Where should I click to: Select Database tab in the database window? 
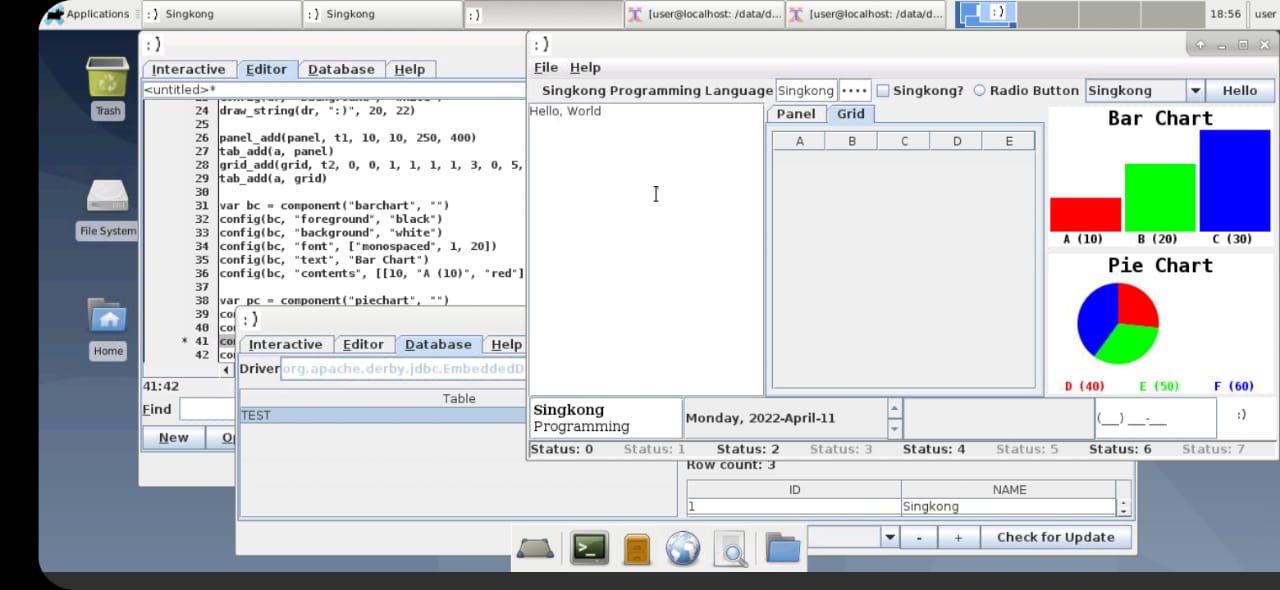(438, 344)
